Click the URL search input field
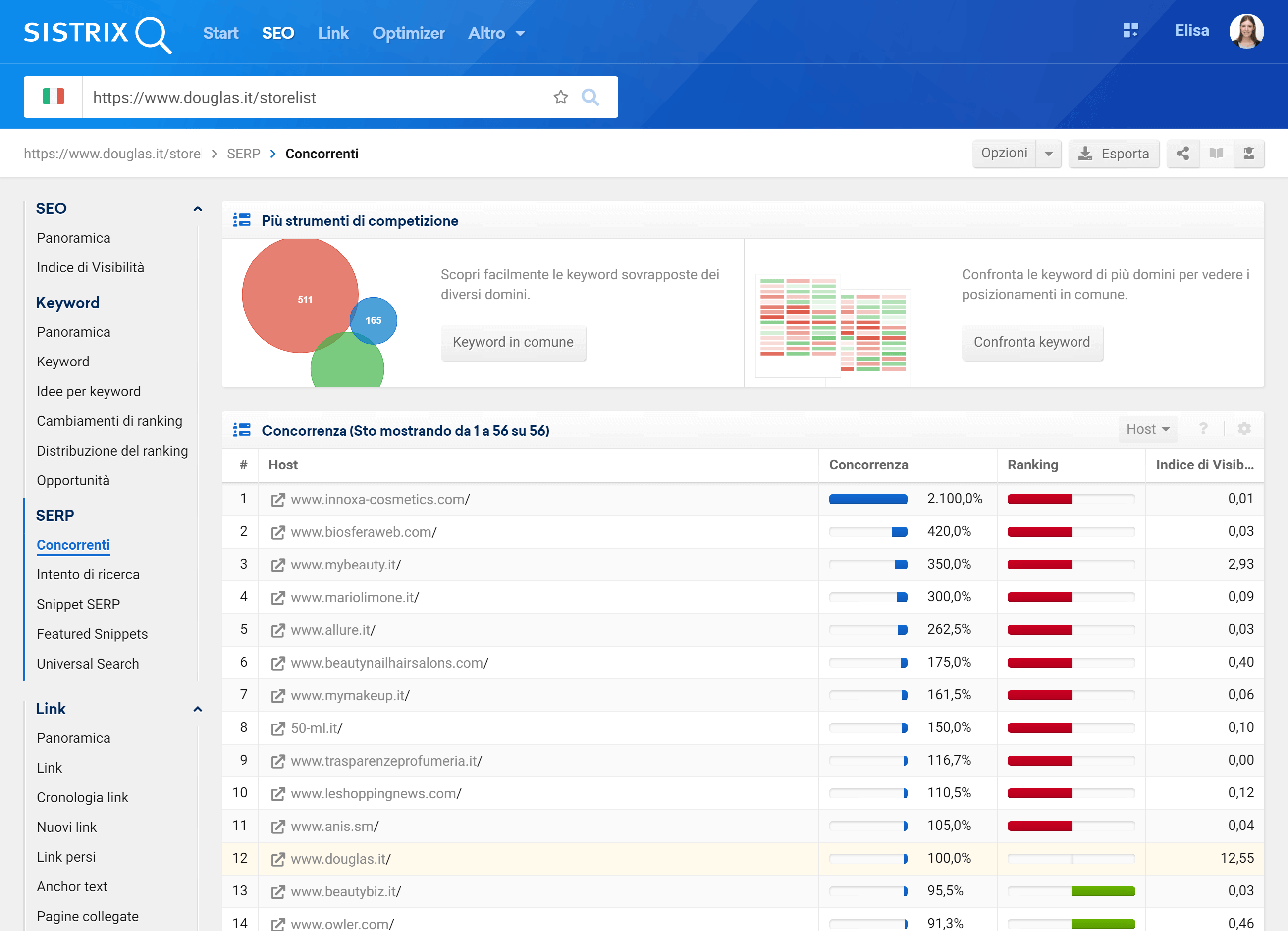 tap(315, 97)
